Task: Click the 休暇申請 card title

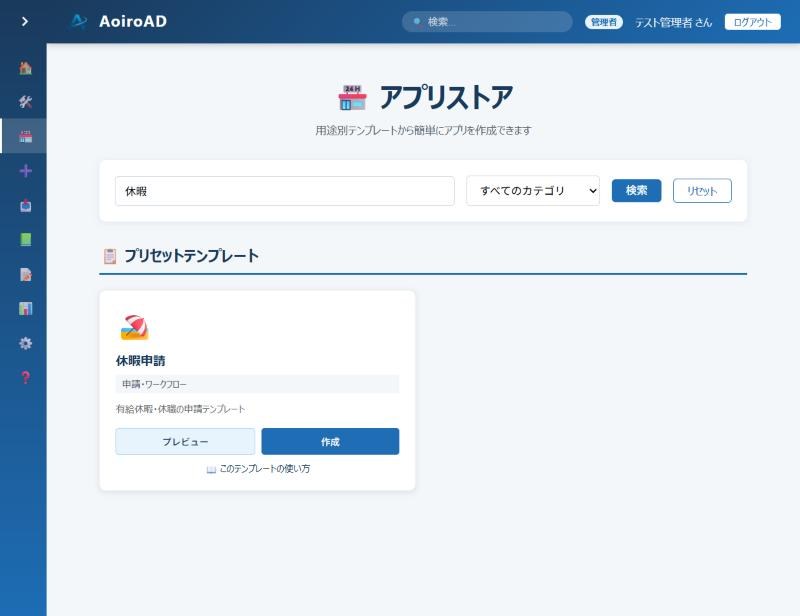Action: [x=141, y=361]
